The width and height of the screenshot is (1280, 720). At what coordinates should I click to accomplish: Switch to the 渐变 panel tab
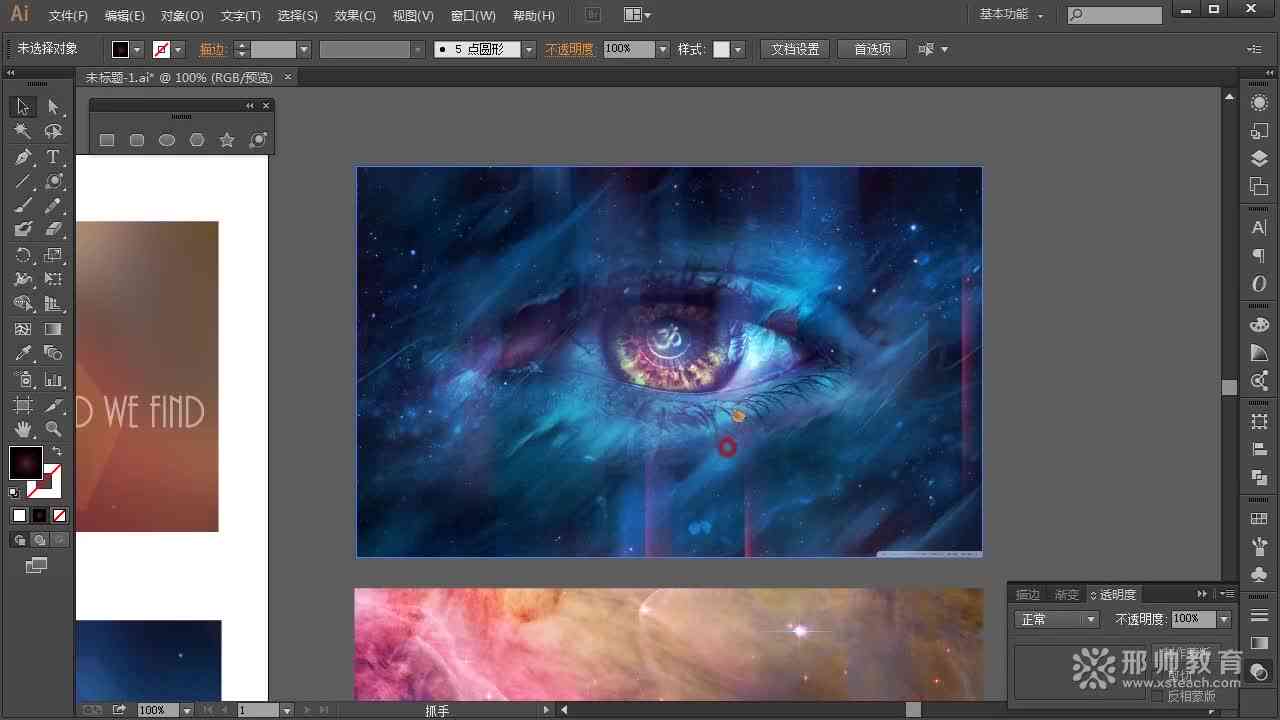pos(1066,595)
